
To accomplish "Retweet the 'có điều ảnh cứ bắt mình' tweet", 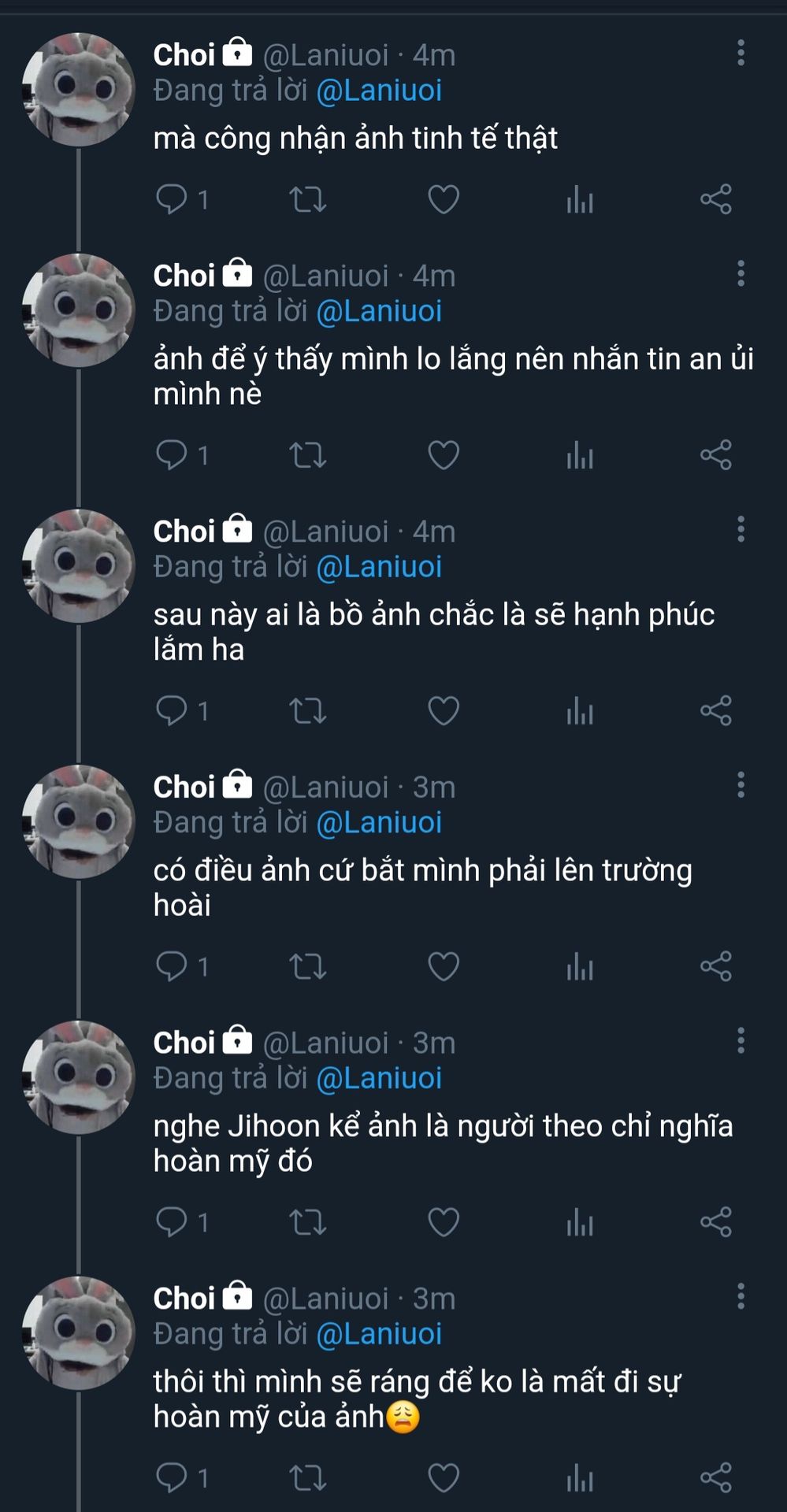I will (307, 965).
